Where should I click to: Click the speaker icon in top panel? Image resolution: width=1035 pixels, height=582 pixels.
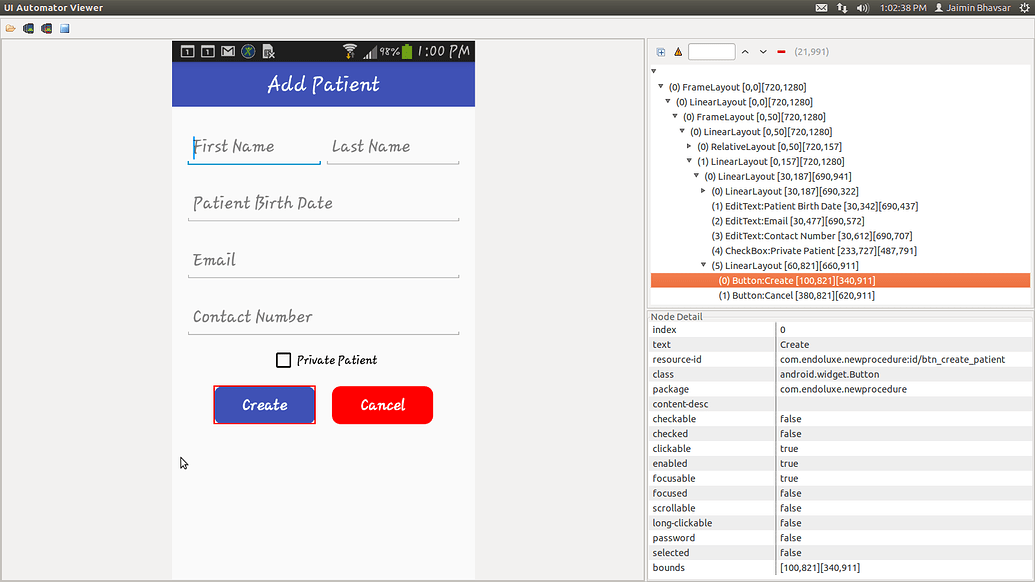tap(862, 7)
